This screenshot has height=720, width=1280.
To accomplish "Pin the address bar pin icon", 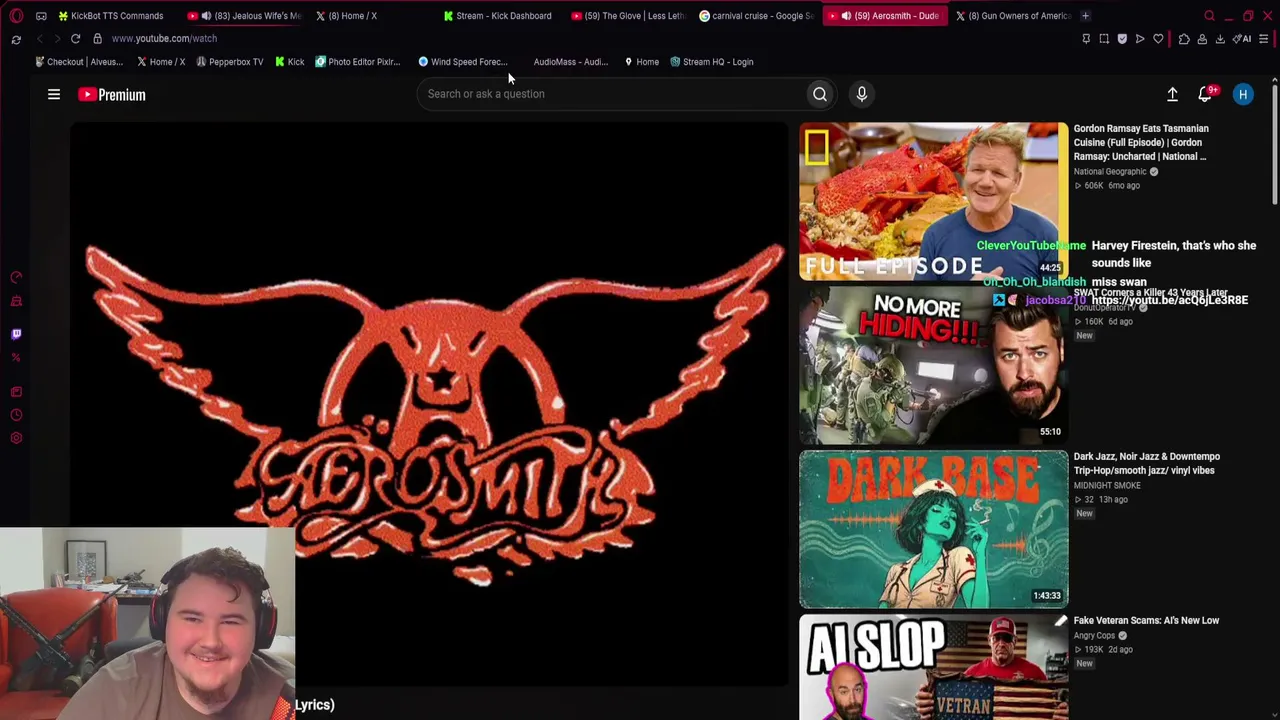I will tap(1086, 39).
